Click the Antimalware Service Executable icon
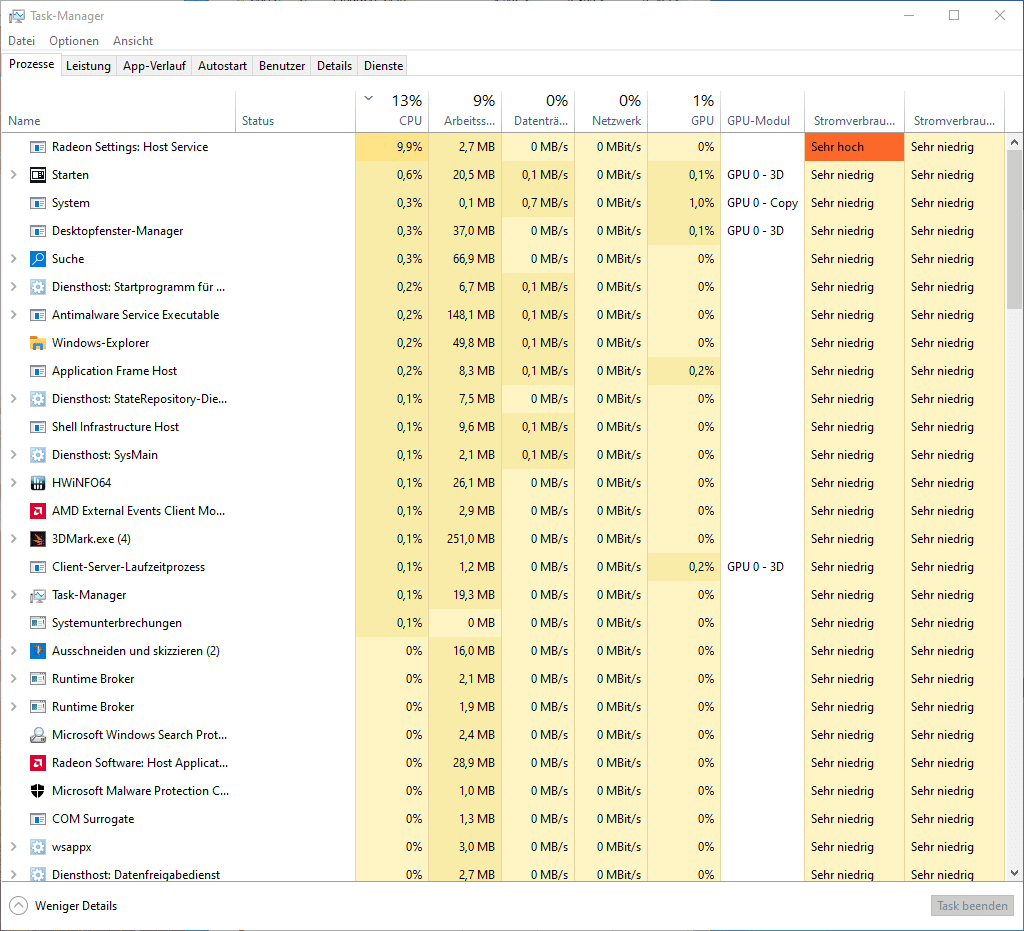Screen dimensions: 1024x931 pos(38,315)
